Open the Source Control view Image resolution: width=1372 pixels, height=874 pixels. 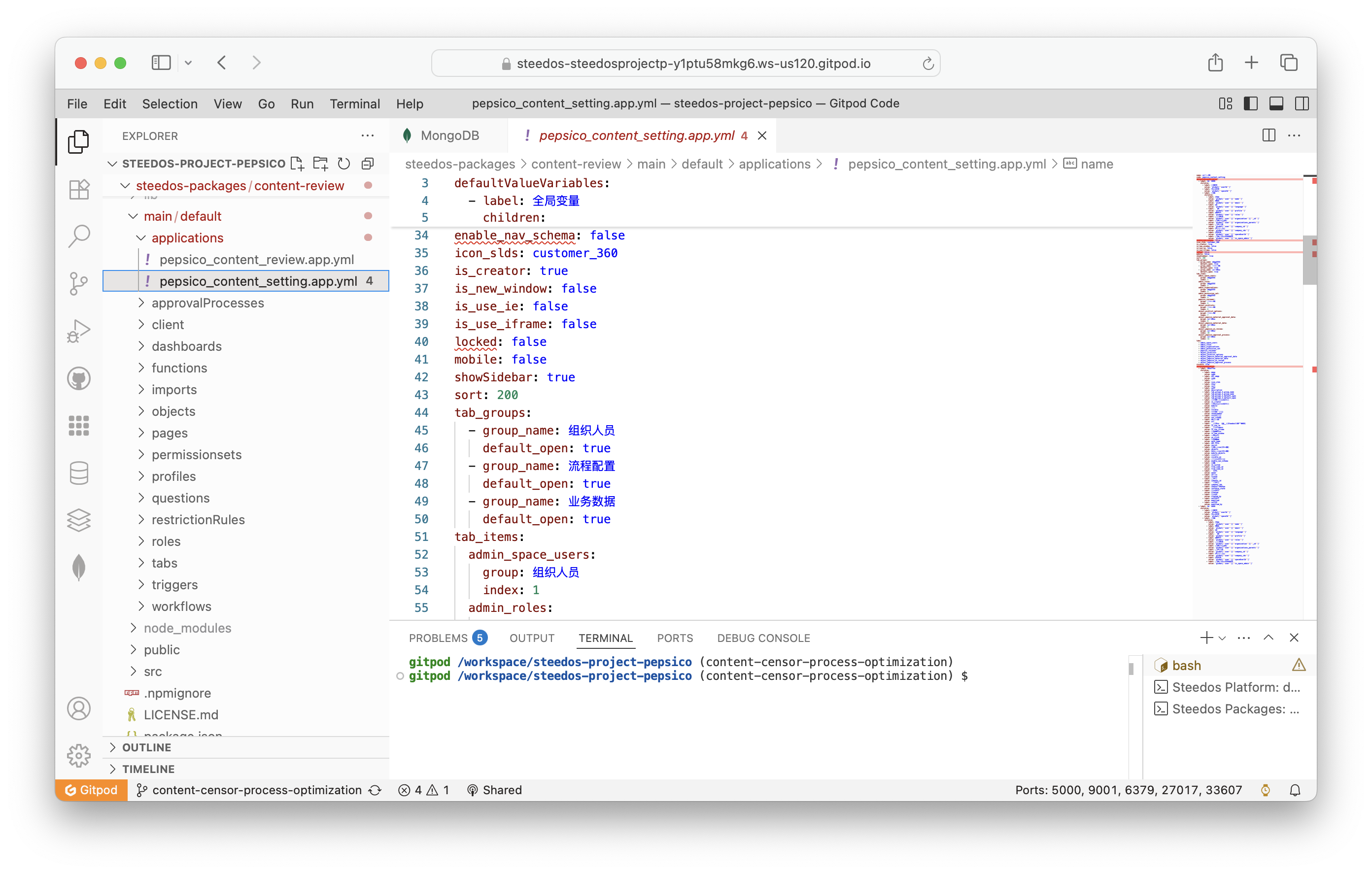[79, 283]
